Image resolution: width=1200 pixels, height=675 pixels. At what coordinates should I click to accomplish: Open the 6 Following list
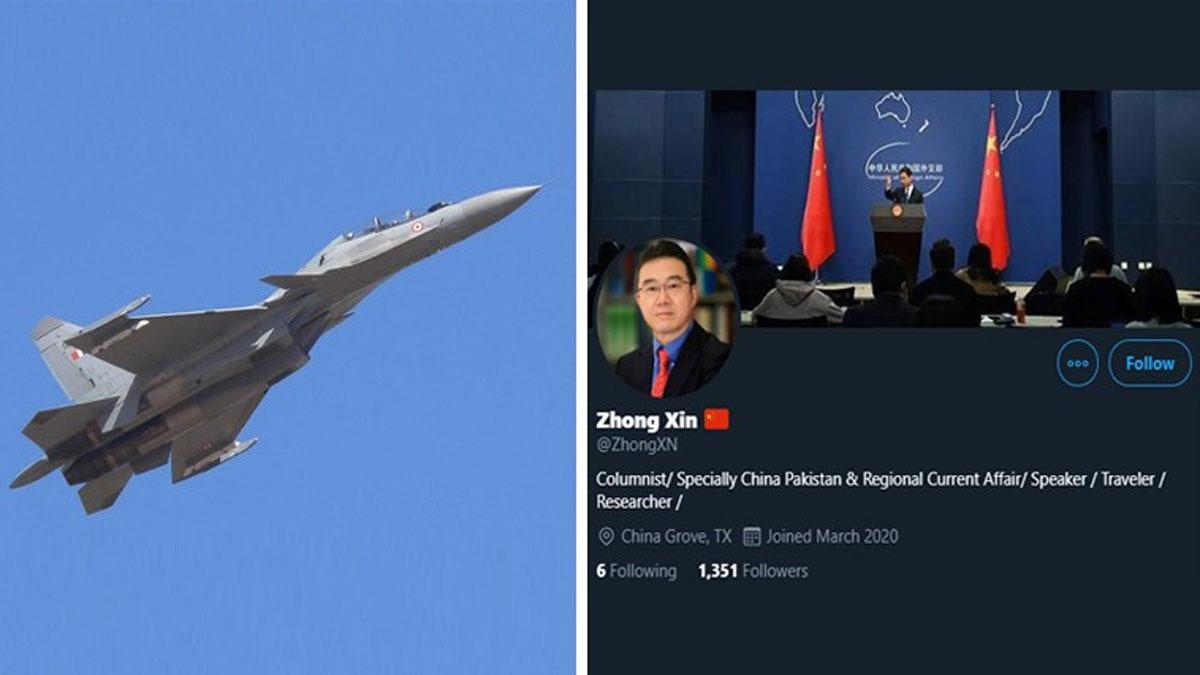[636, 571]
